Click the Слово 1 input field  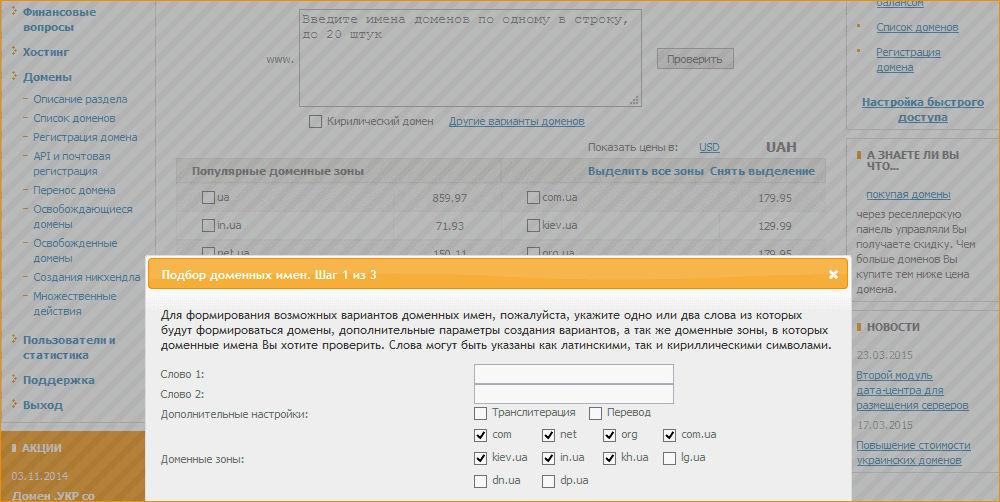click(x=573, y=374)
